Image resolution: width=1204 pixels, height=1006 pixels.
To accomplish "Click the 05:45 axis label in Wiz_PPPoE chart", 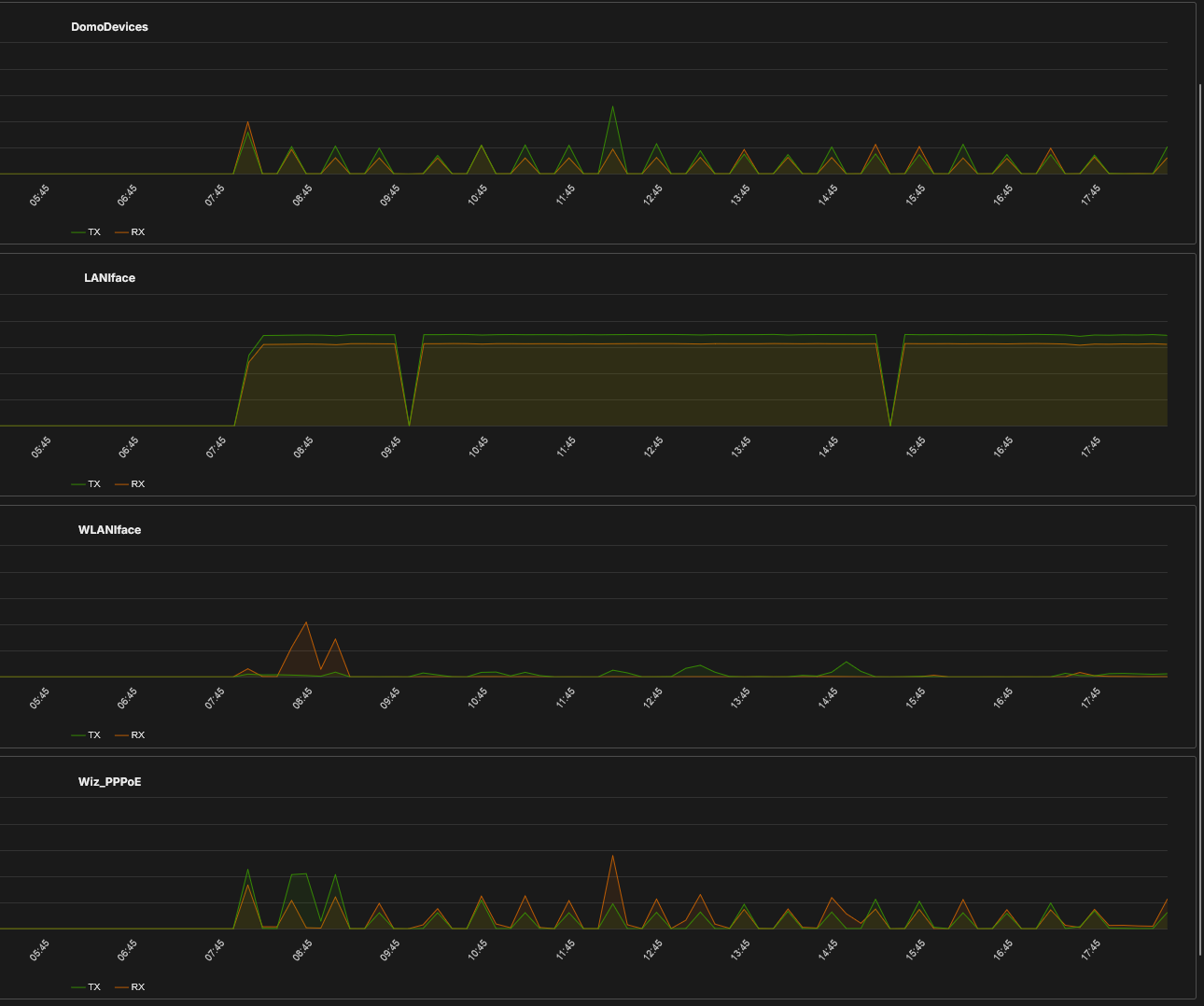I will click(x=39, y=950).
